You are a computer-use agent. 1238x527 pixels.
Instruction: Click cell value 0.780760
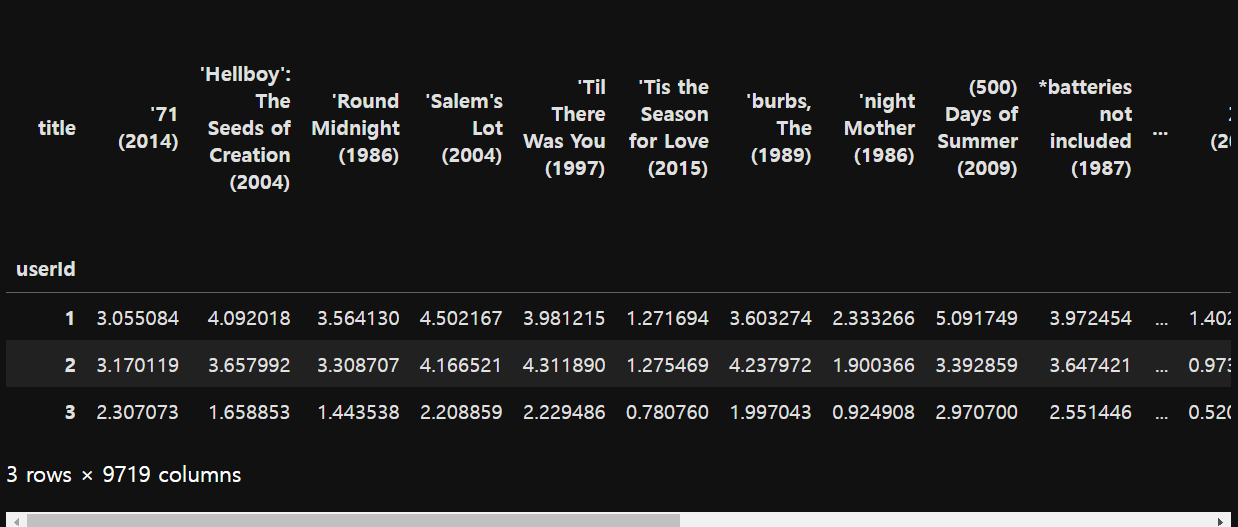click(x=668, y=412)
